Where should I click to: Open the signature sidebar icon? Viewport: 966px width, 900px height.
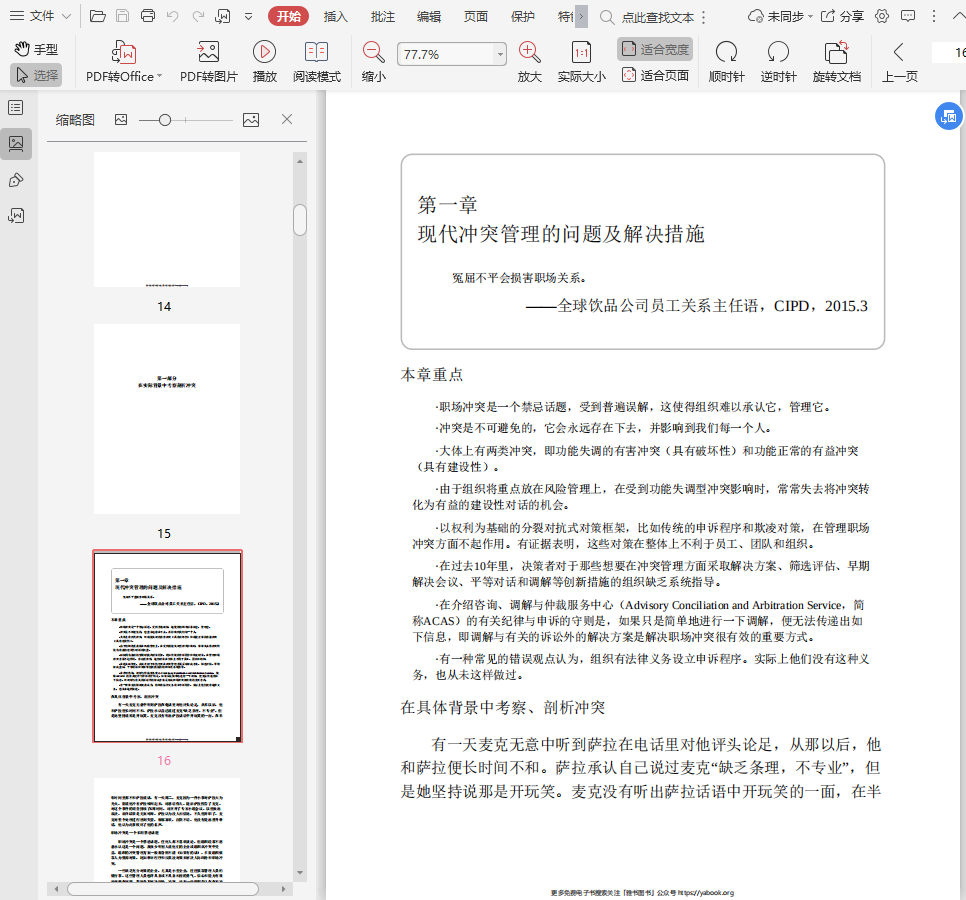pyautogui.click(x=16, y=216)
